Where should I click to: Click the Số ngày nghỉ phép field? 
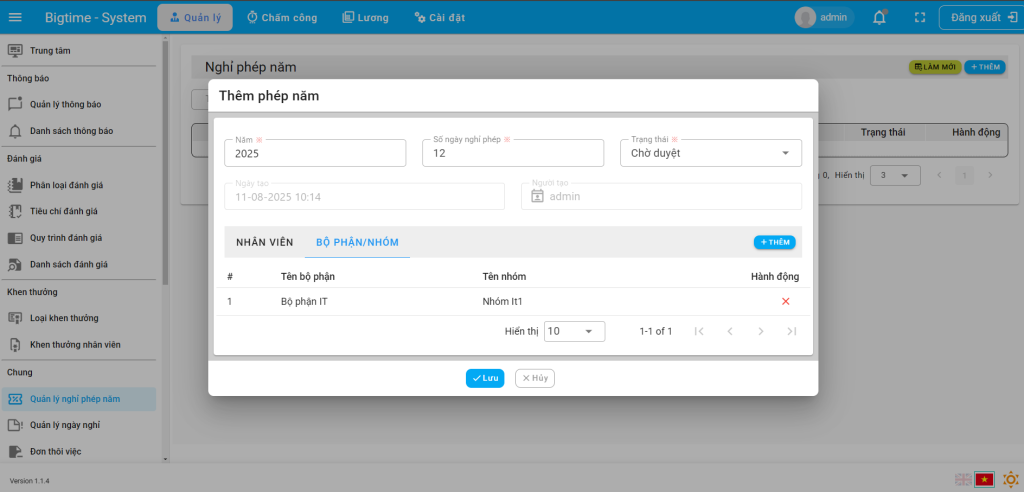(x=512, y=154)
